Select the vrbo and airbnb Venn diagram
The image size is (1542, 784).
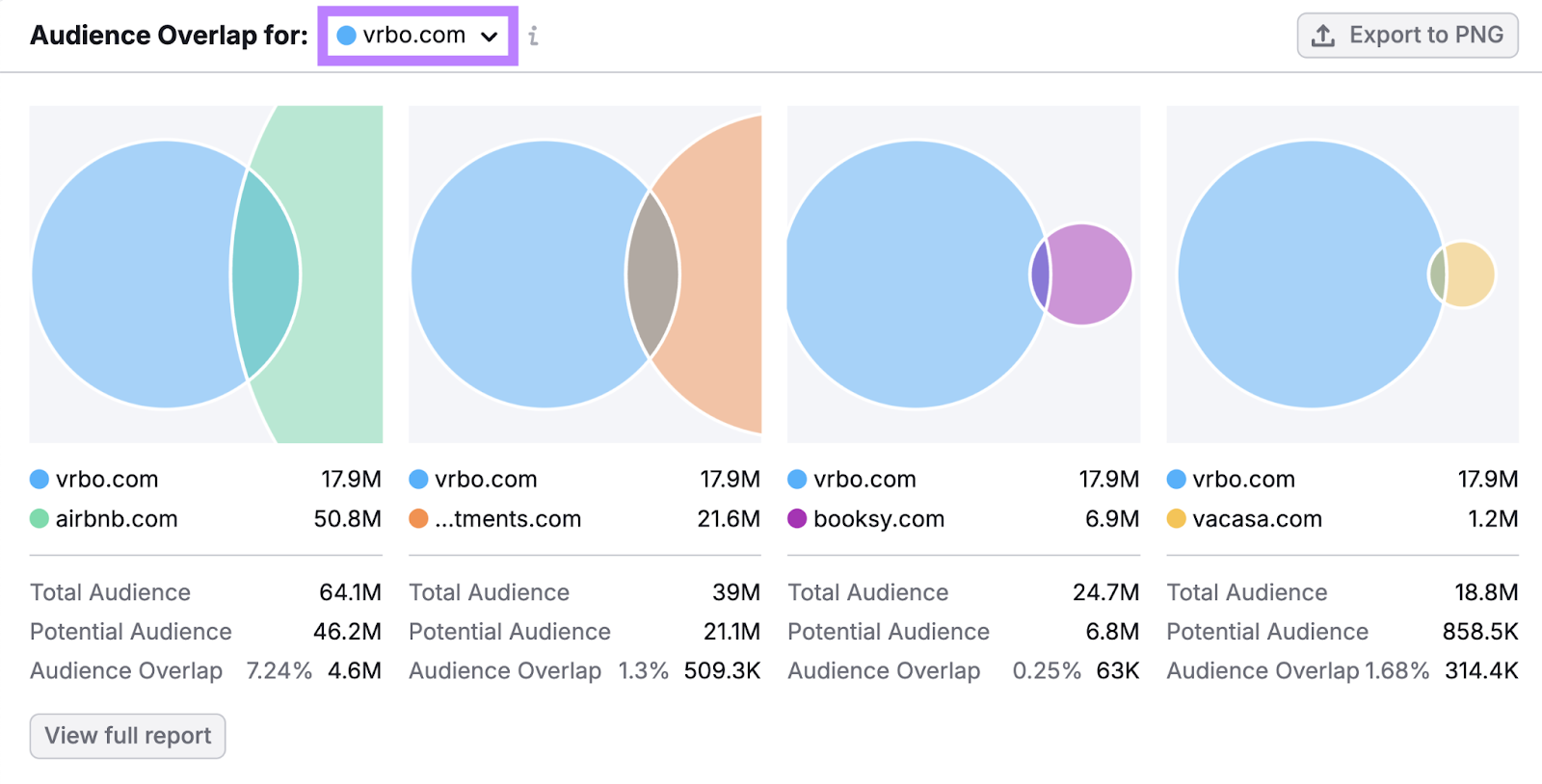(206, 274)
